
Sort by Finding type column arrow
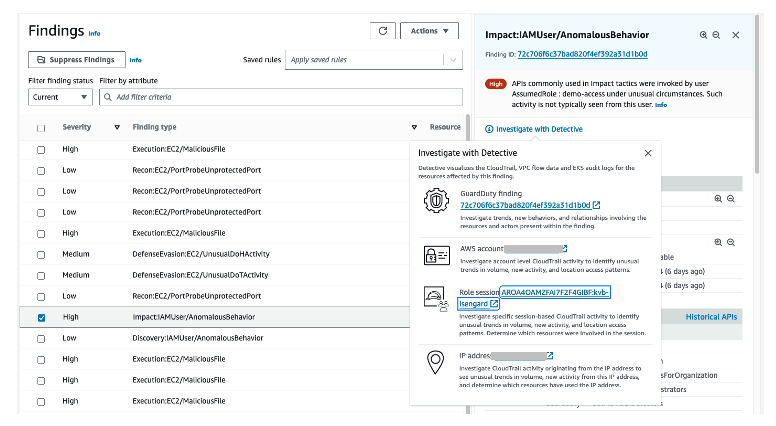[x=414, y=127]
